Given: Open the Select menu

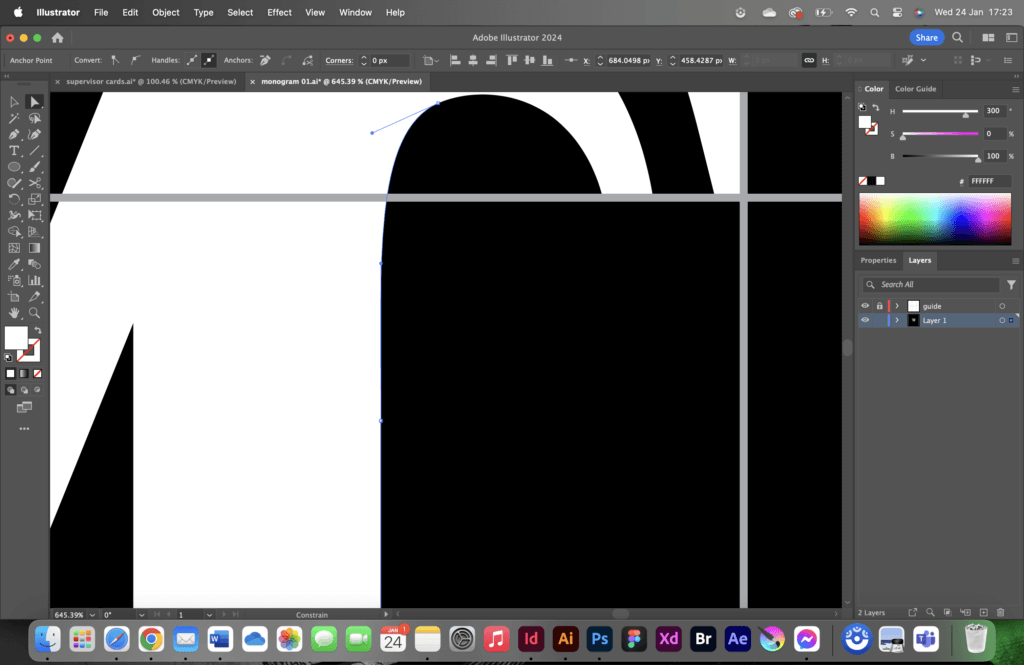Looking at the screenshot, I should [239, 12].
